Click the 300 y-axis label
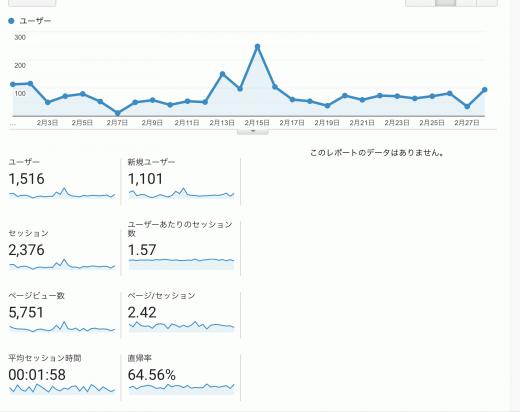 pyautogui.click(x=20, y=37)
